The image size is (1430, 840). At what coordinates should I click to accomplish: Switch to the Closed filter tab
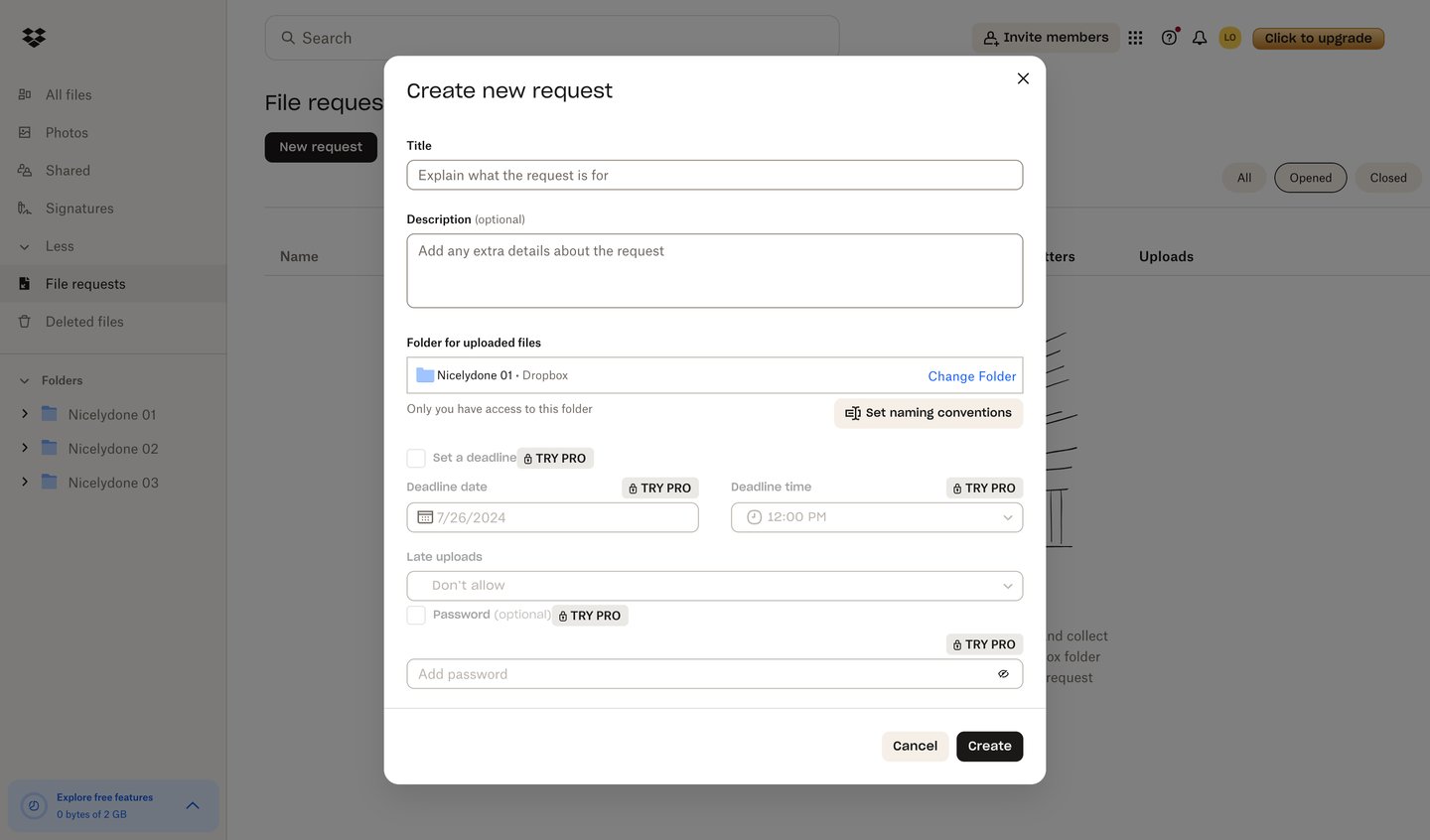click(1387, 178)
